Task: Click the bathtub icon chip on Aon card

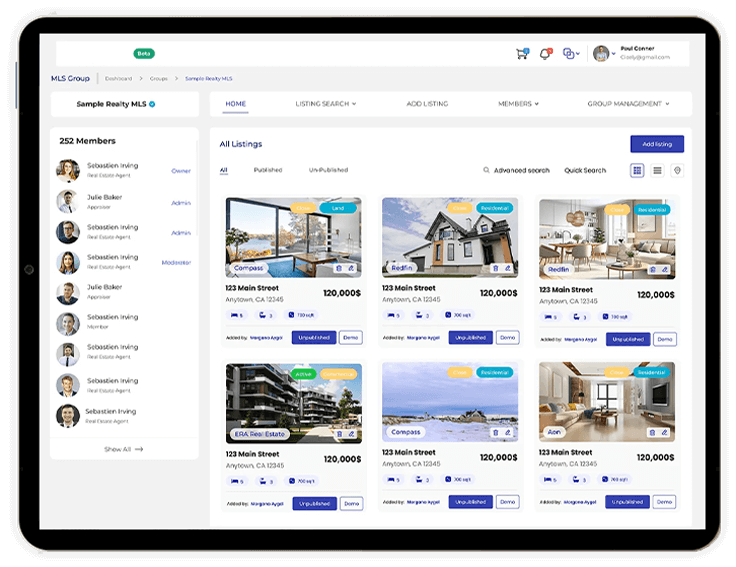Action: coord(579,479)
